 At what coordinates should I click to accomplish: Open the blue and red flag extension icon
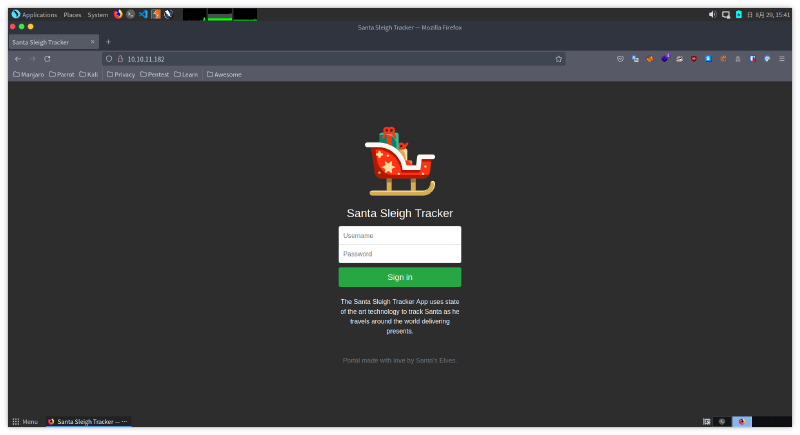pyautogui.click(x=753, y=59)
